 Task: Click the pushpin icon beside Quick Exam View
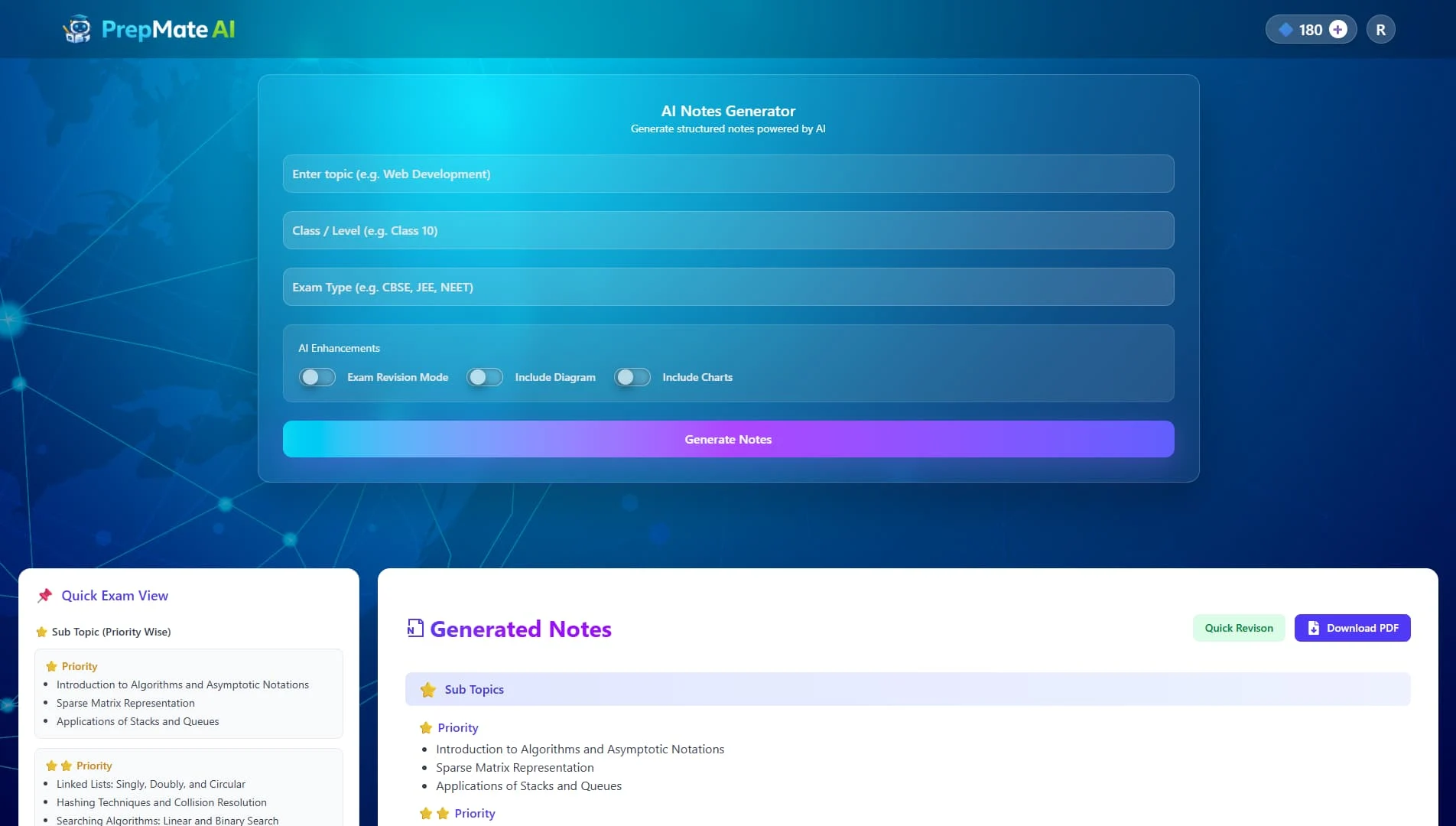pos(45,595)
